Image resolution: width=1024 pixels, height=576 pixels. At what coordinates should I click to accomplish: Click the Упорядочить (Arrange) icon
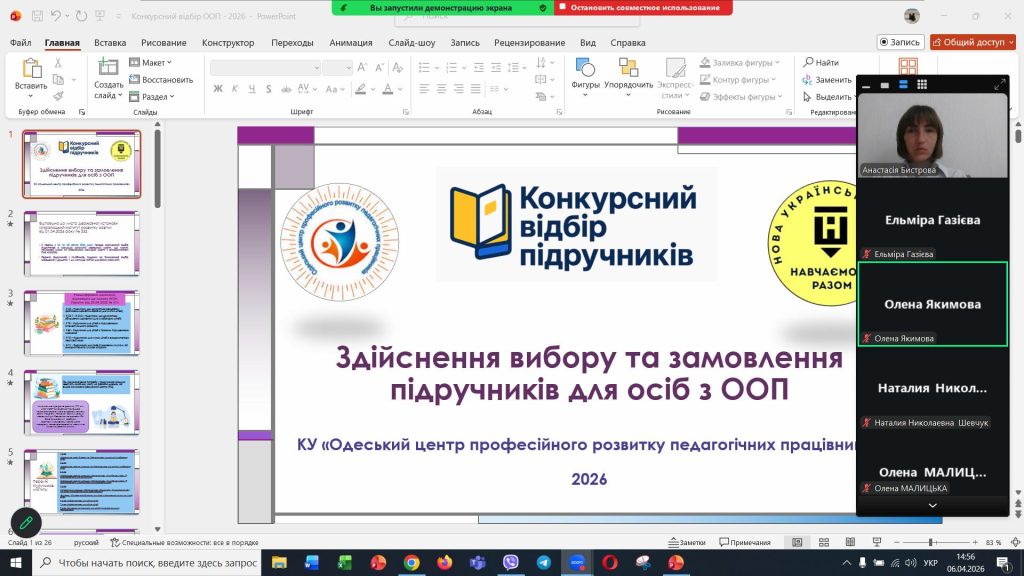point(628,69)
